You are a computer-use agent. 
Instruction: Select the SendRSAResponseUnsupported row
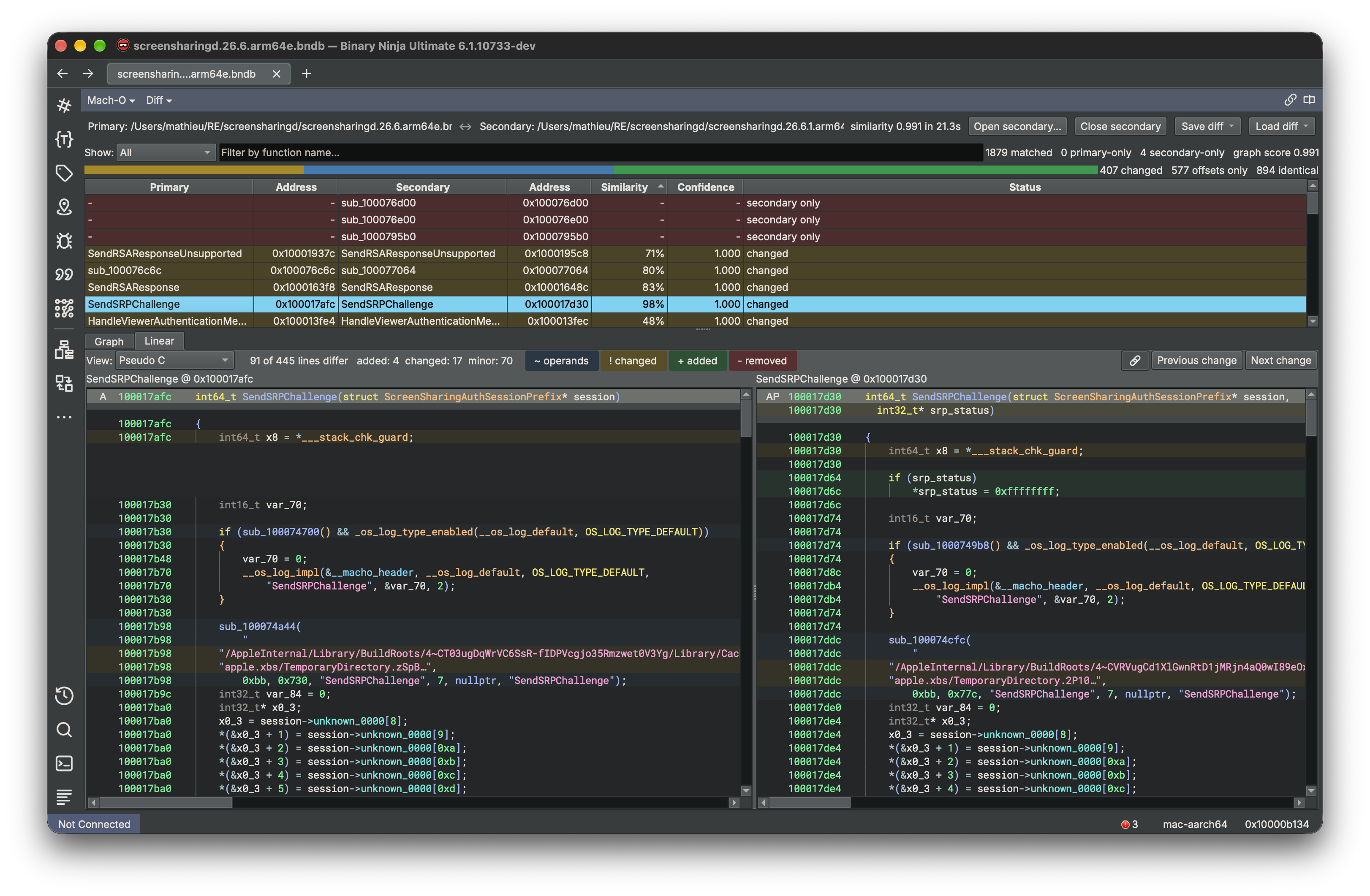696,254
